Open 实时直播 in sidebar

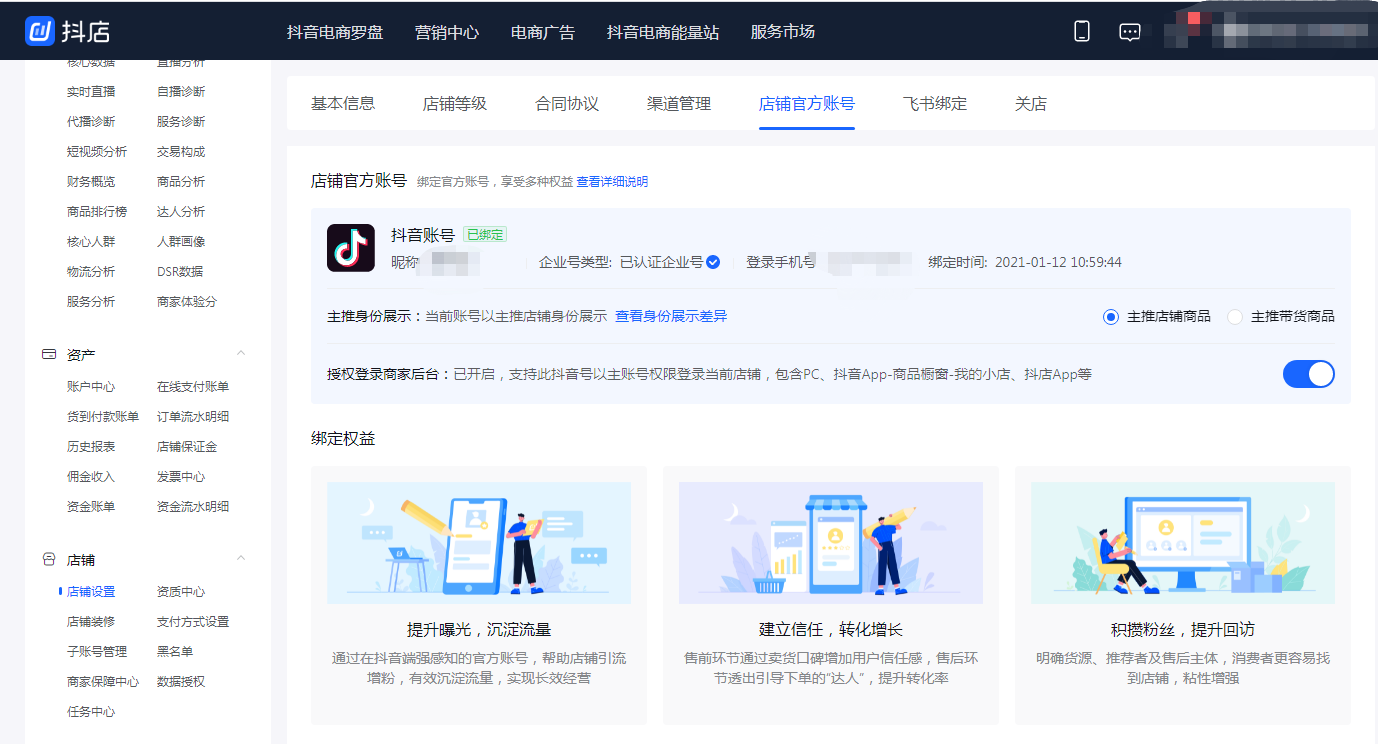point(91,91)
